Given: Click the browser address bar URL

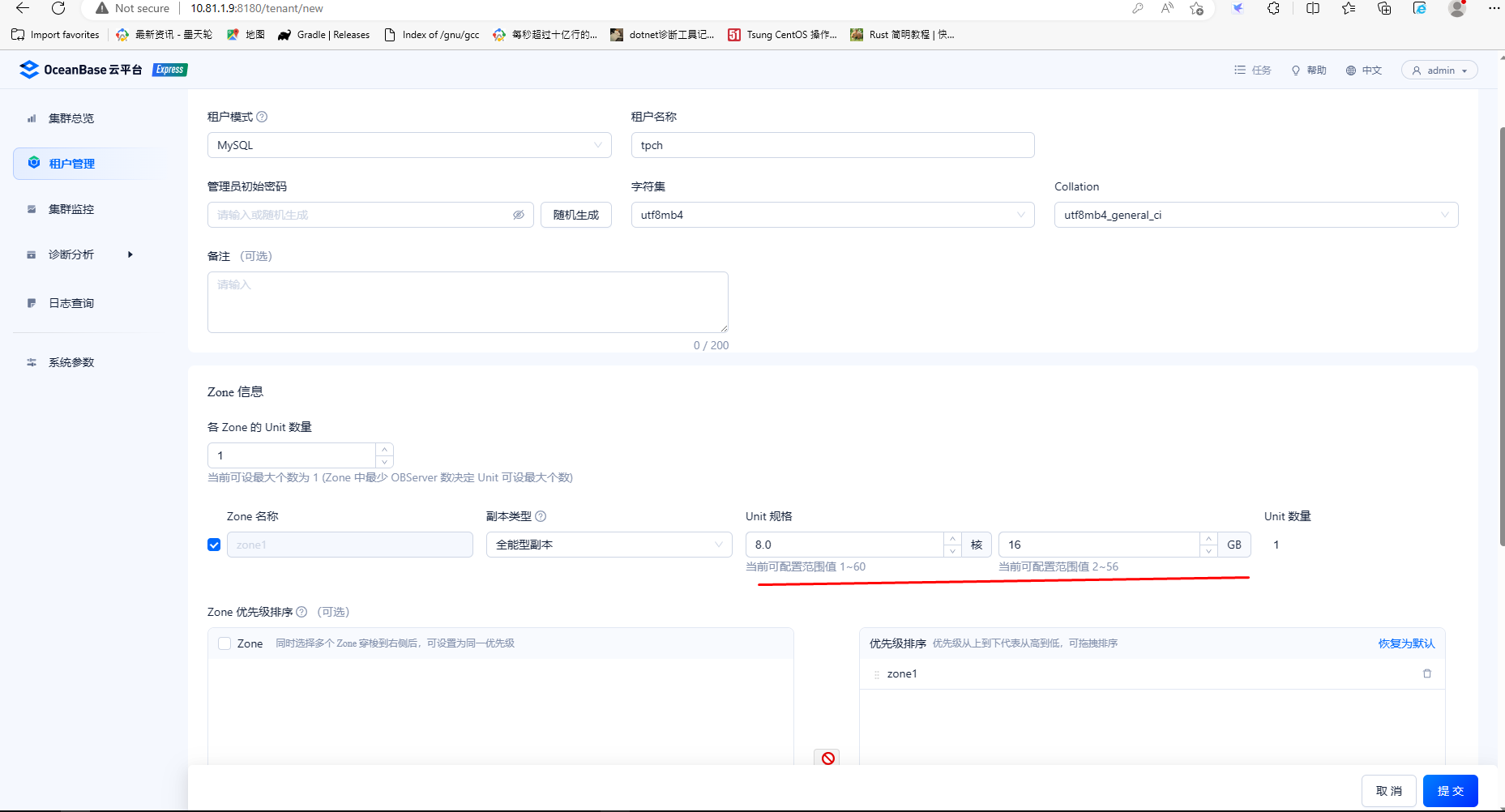Looking at the screenshot, I should [257, 8].
